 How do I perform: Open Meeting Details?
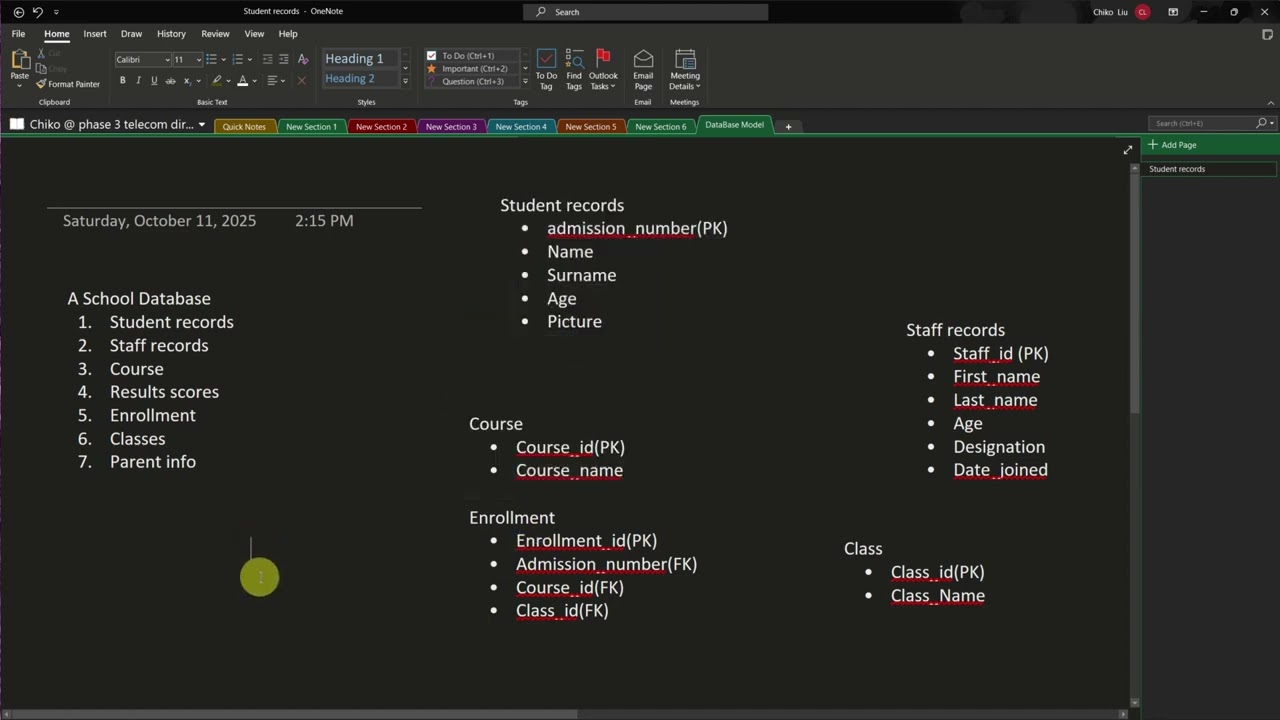[685, 70]
